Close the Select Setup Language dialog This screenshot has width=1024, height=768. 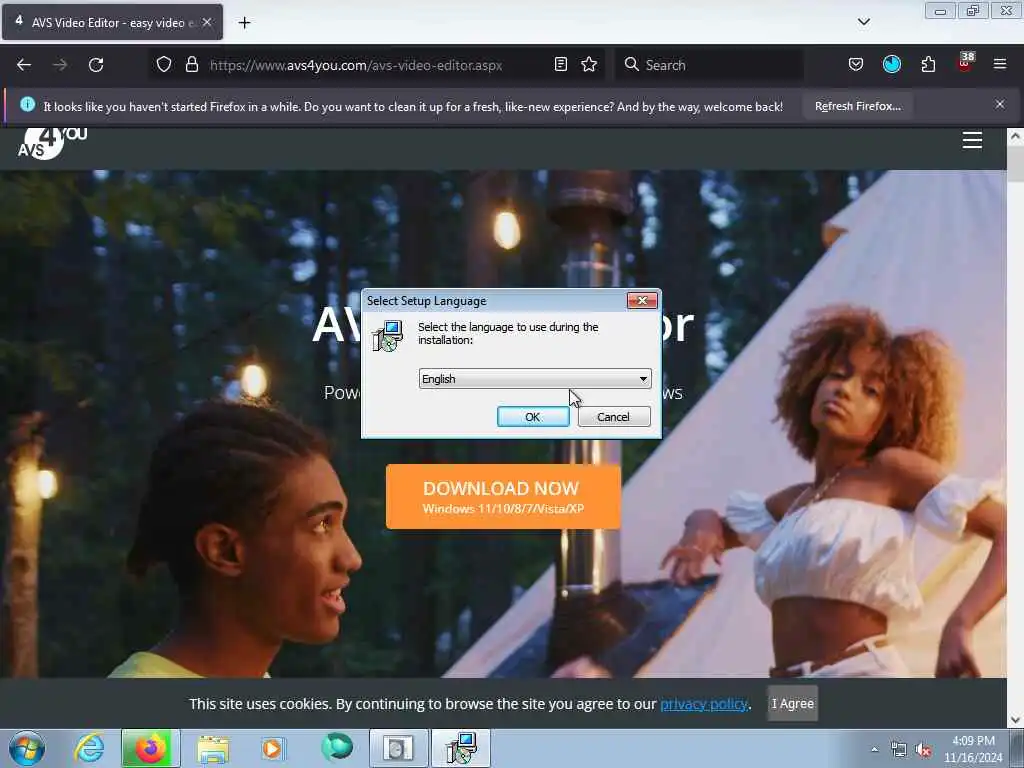(x=642, y=300)
